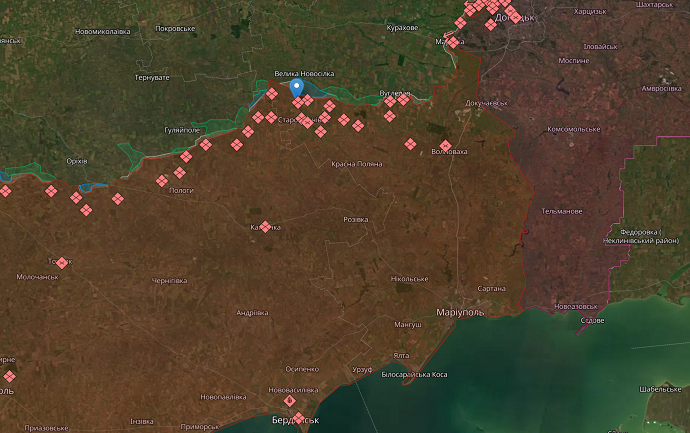
Task: Select the Гуляйполе town label
Action: click(x=182, y=130)
